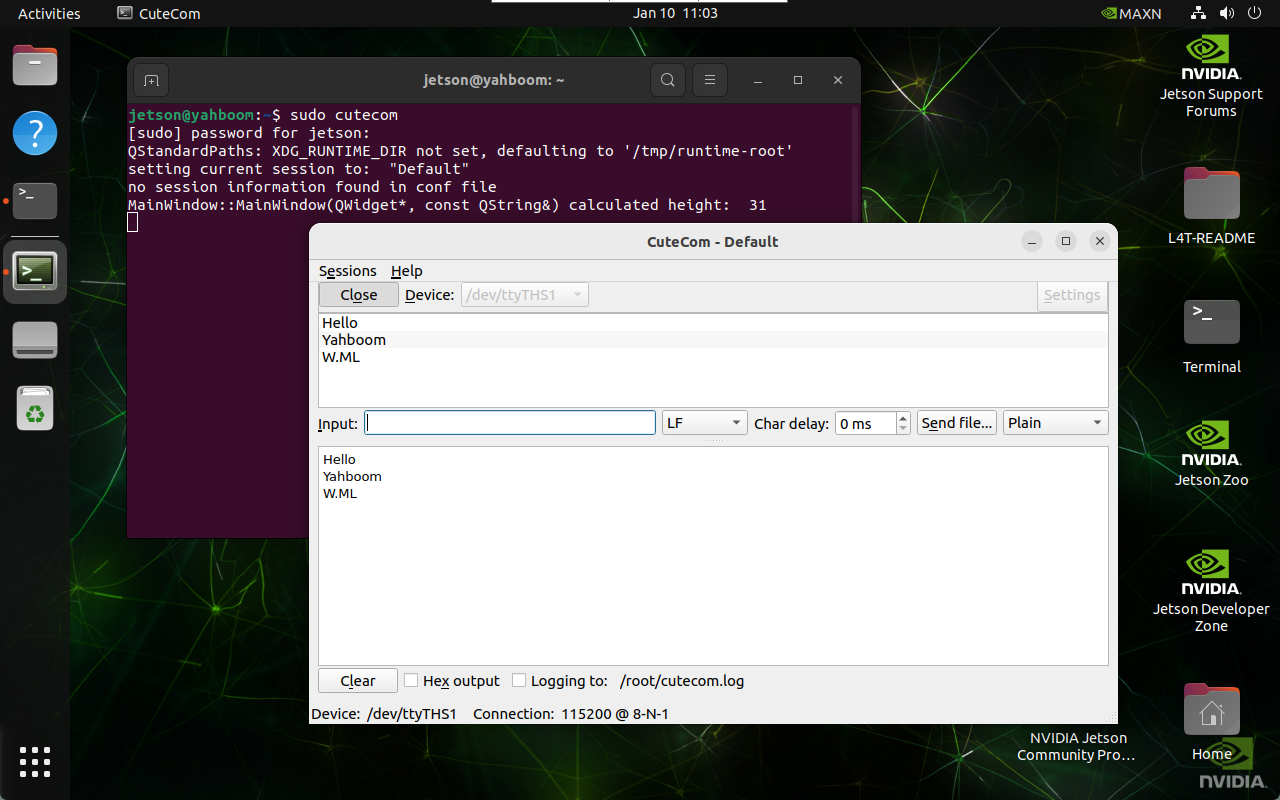The image size is (1280, 800).
Task: Click 'sudo cutecom' command line in terminal
Action: [343, 115]
